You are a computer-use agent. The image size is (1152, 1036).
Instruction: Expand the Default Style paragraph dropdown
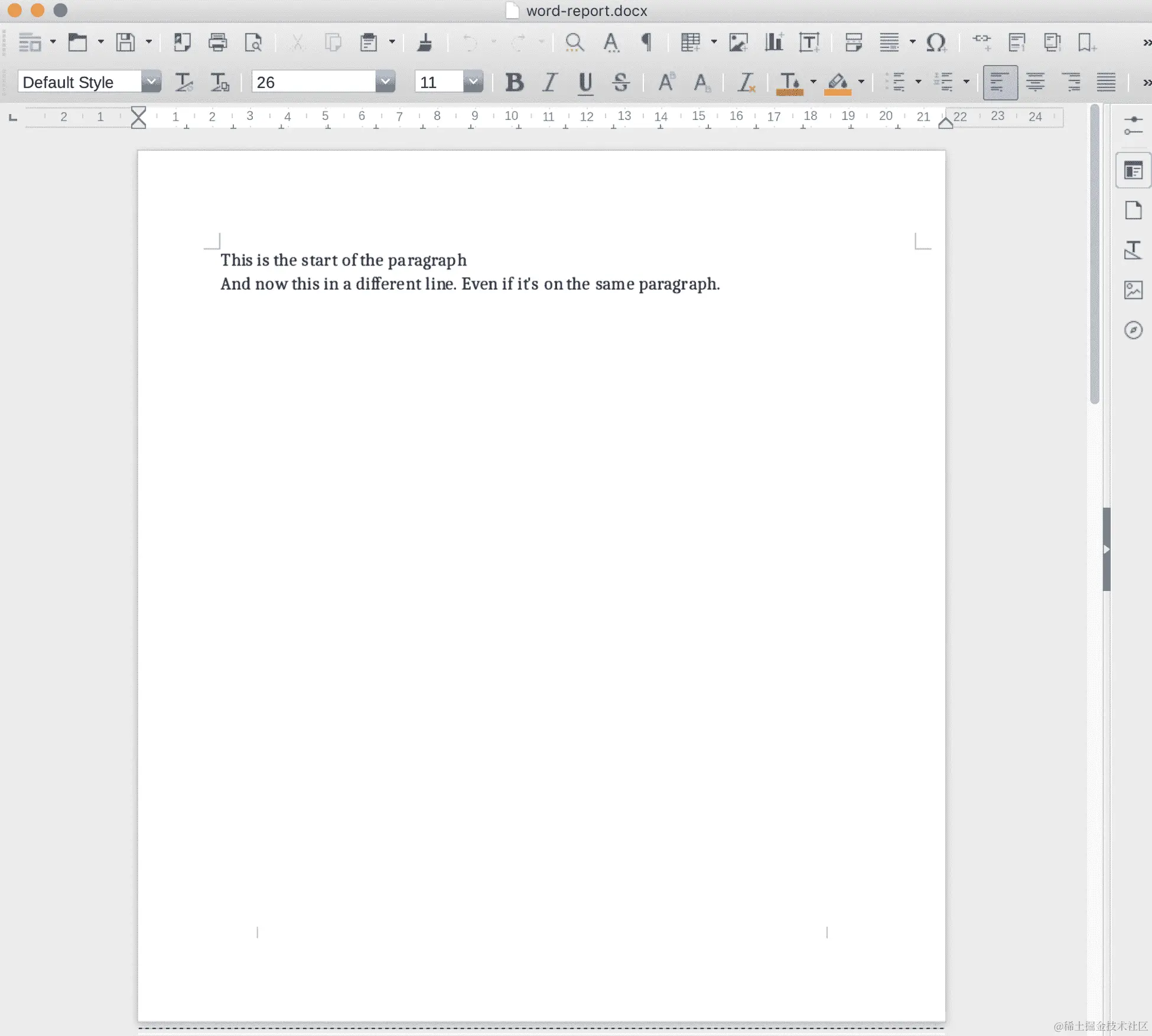[x=151, y=82]
